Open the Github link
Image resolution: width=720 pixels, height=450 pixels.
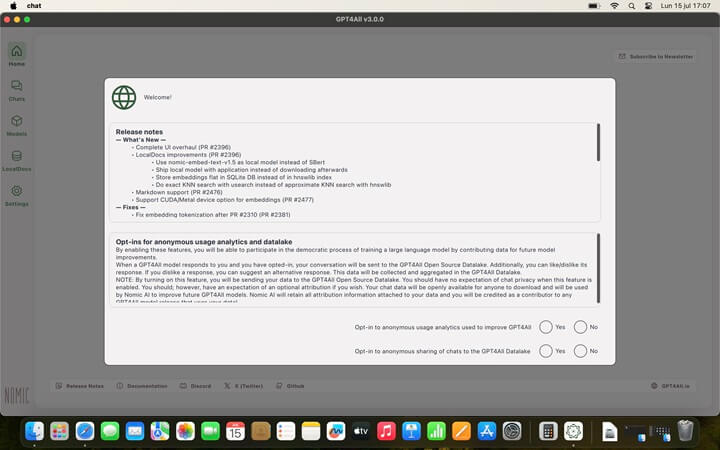point(290,386)
